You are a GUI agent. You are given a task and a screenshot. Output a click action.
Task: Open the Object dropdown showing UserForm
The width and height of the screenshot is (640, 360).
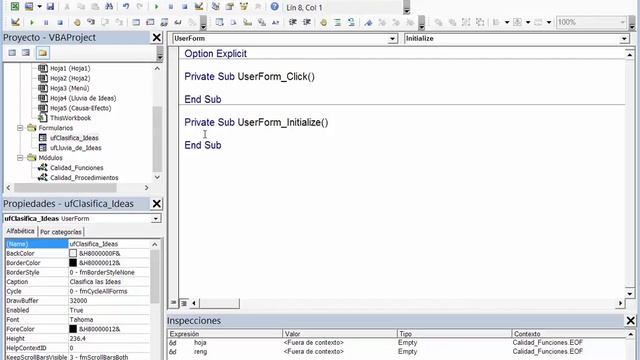tap(392, 39)
